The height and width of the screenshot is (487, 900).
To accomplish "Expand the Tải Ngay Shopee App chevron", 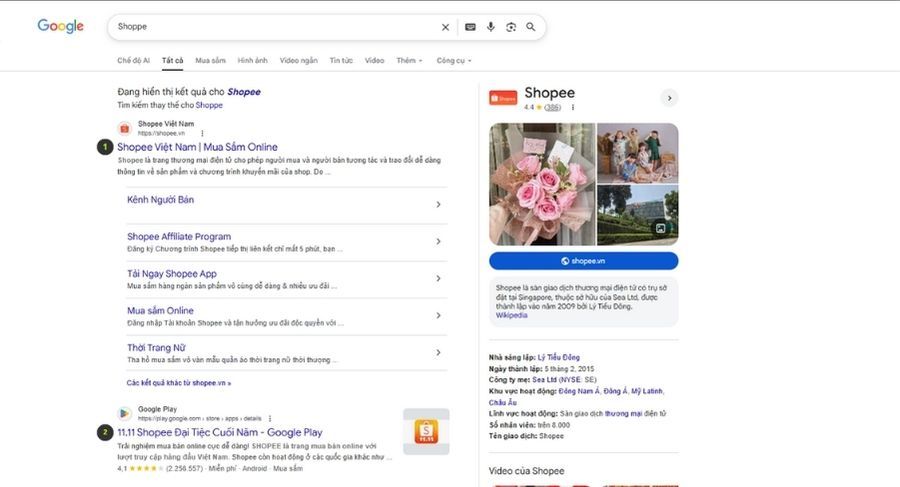I will (x=438, y=279).
